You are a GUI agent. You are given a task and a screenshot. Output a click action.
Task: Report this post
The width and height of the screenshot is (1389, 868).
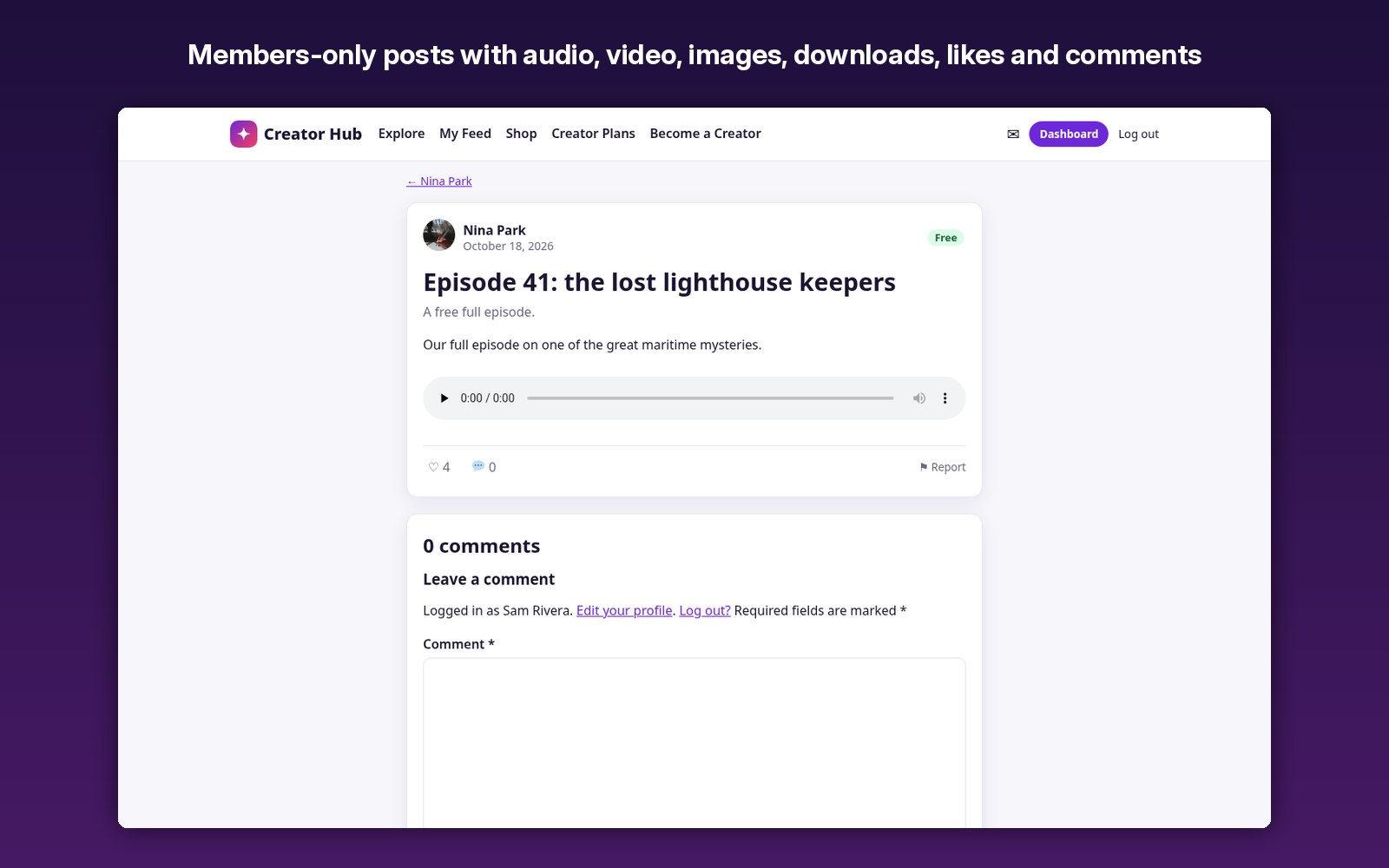pos(942,467)
